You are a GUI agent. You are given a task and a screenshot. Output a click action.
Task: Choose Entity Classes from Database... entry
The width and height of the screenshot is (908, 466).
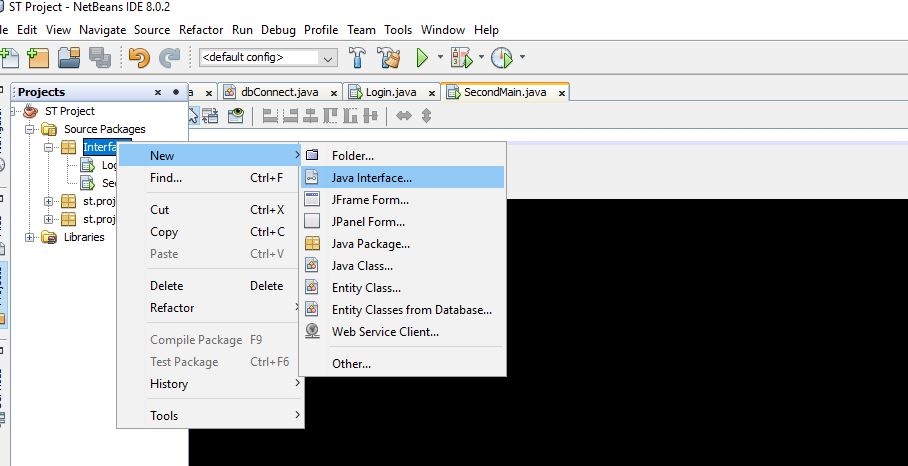pyautogui.click(x=402, y=310)
